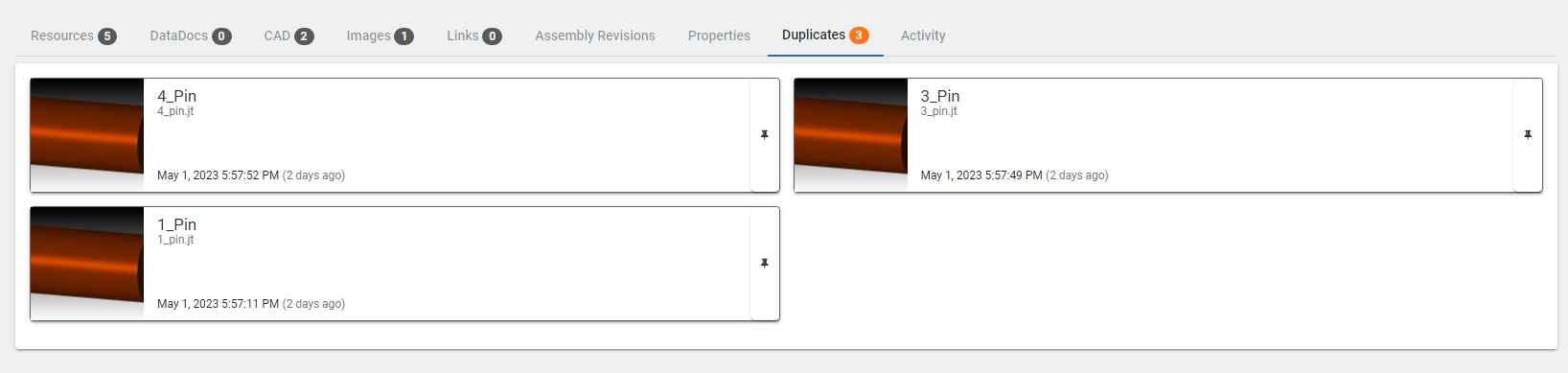Image resolution: width=1568 pixels, height=373 pixels.
Task: Pin the 4_Pin duplicate card
Action: coord(765,135)
